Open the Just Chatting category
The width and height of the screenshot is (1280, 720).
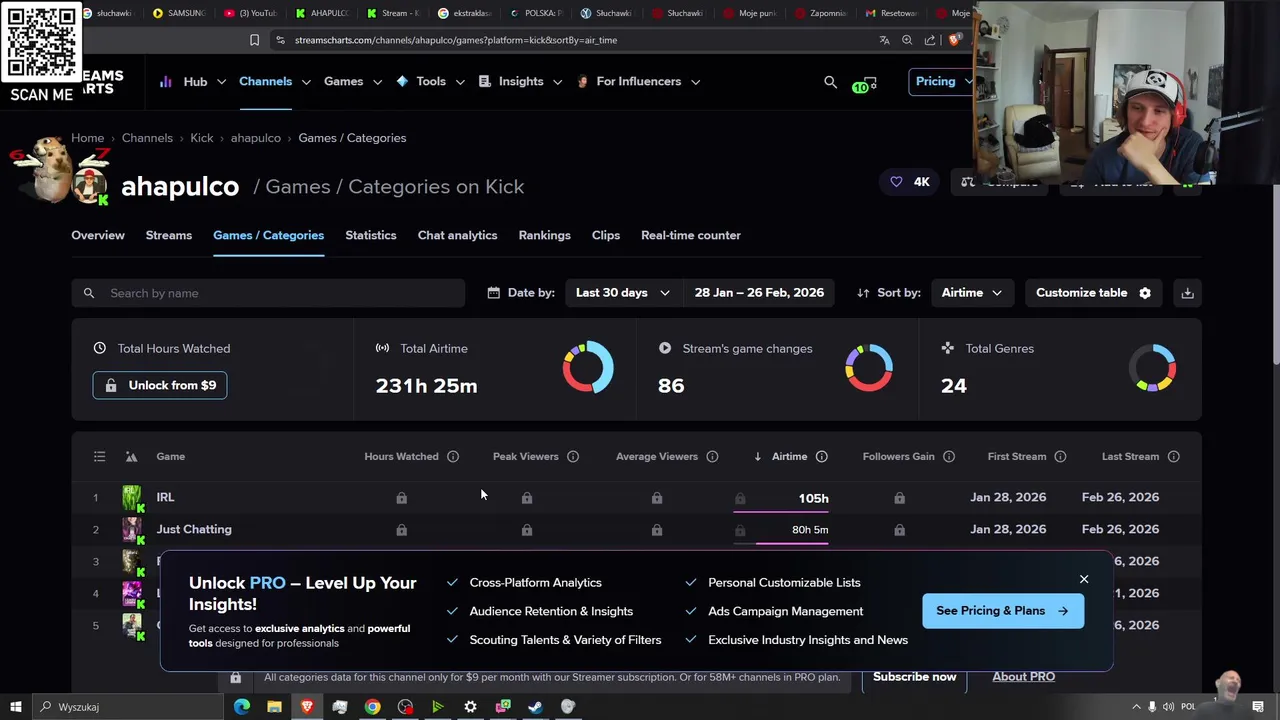coord(194,529)
